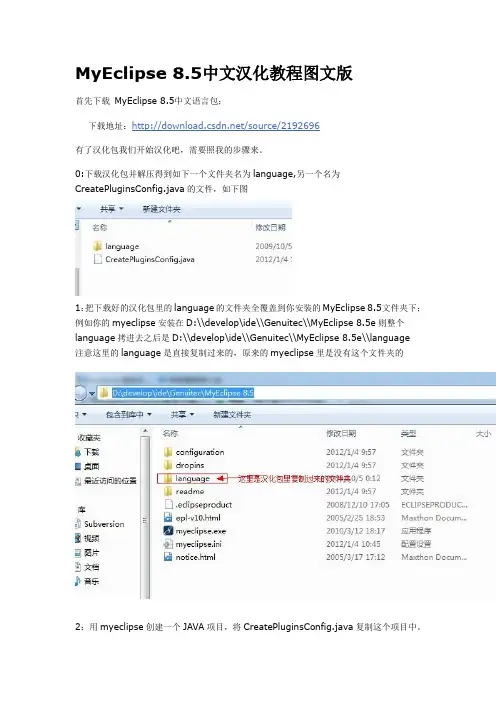Click the D:\develop\ide\Genuitec\MyEclipse 8.5 address field
The width and height of the screenshot is (496, 702).
(183, 393)
